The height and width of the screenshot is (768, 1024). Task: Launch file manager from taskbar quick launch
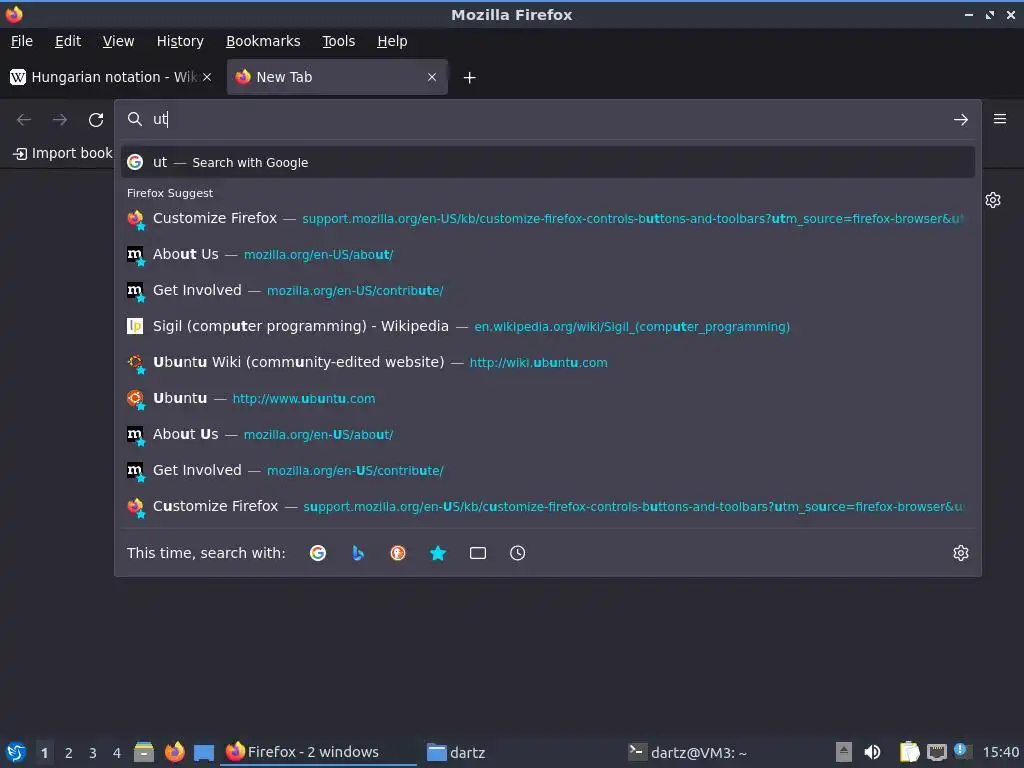144,752
